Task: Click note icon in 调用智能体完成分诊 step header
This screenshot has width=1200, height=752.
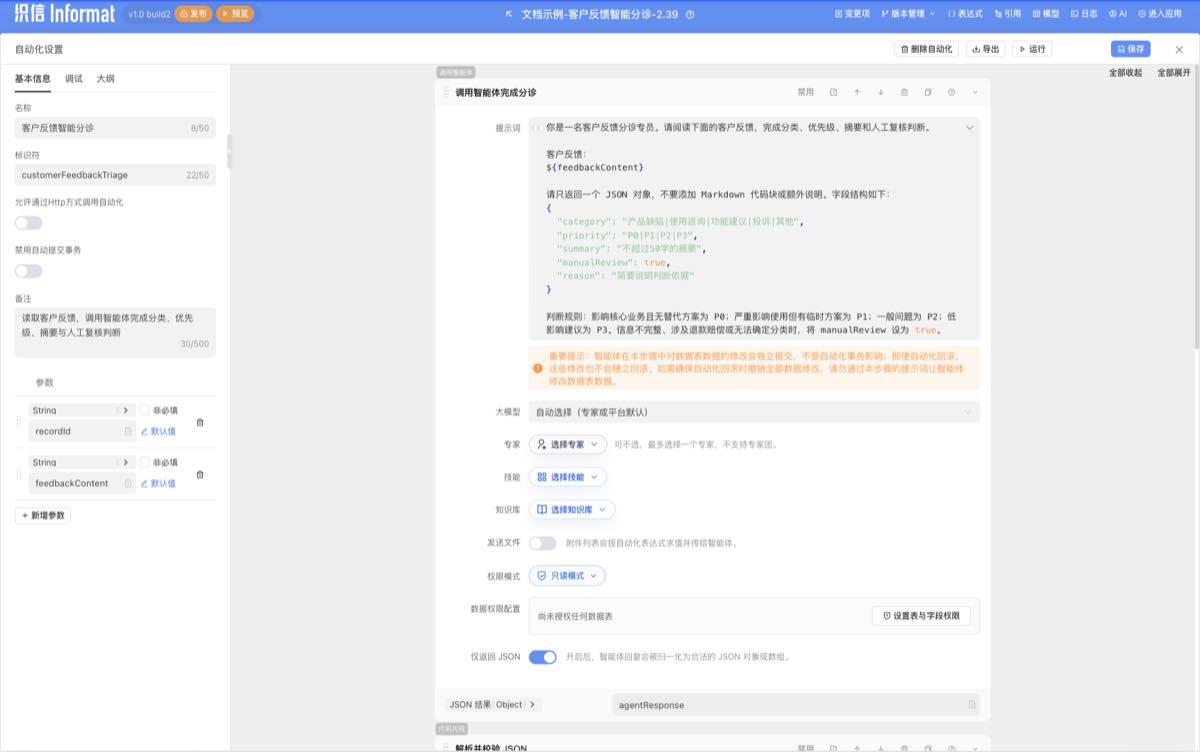Action: click(834, 92)
